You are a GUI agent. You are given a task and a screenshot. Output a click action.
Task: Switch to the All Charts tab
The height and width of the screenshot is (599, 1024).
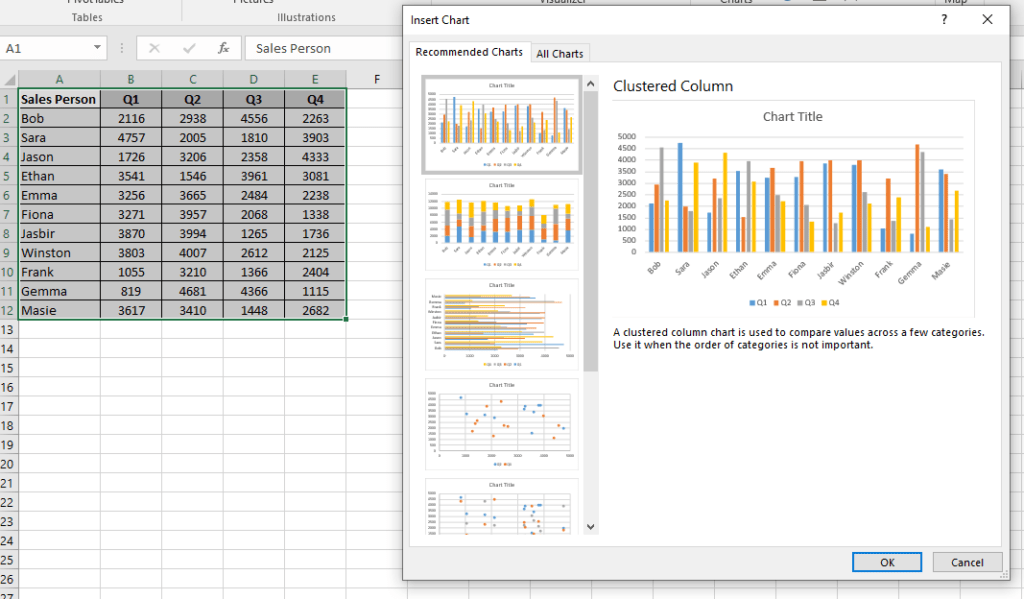tap(560, 53)
